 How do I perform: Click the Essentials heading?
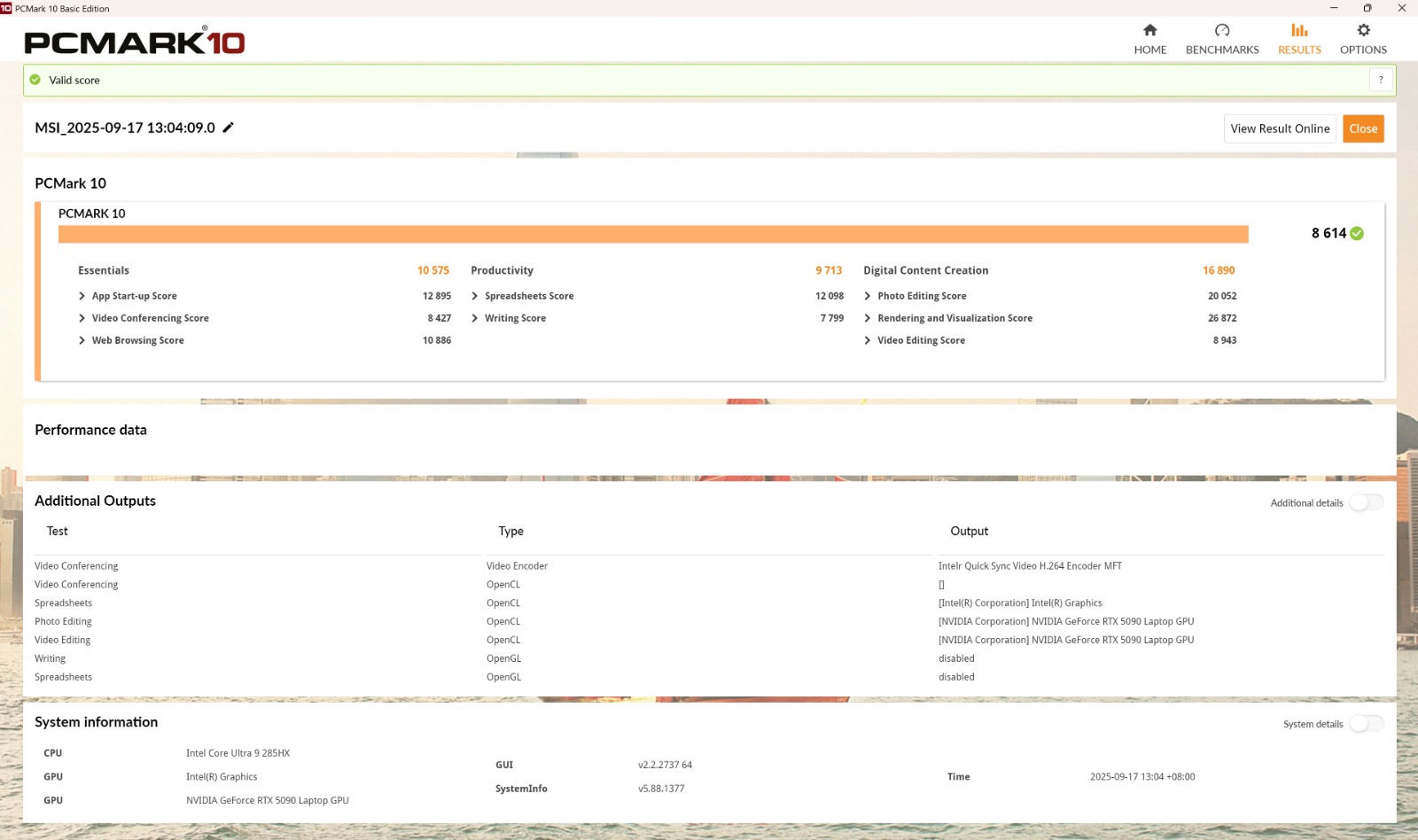coord(104,270)
